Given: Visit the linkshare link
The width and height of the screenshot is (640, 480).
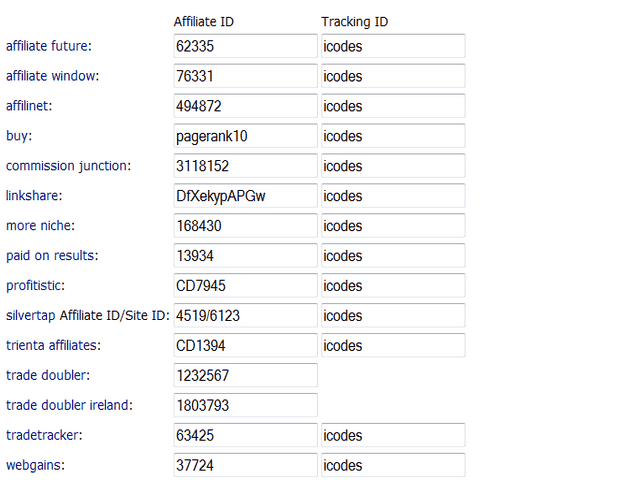Looking at the screenshot, I should tap(34, 196).
